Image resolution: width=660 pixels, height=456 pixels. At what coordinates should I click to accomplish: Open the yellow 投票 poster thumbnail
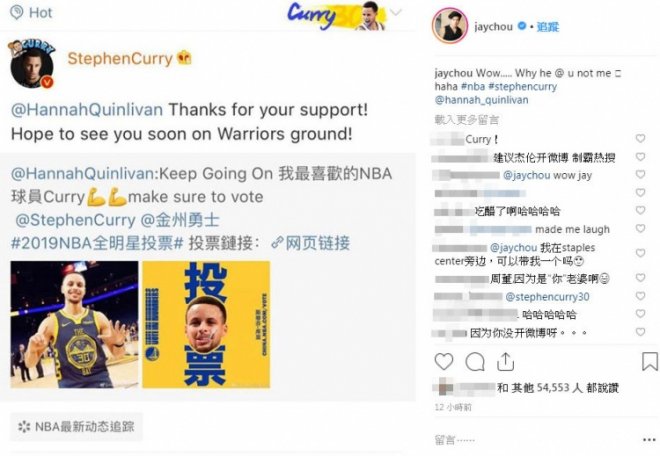click(x=206, y=324)
